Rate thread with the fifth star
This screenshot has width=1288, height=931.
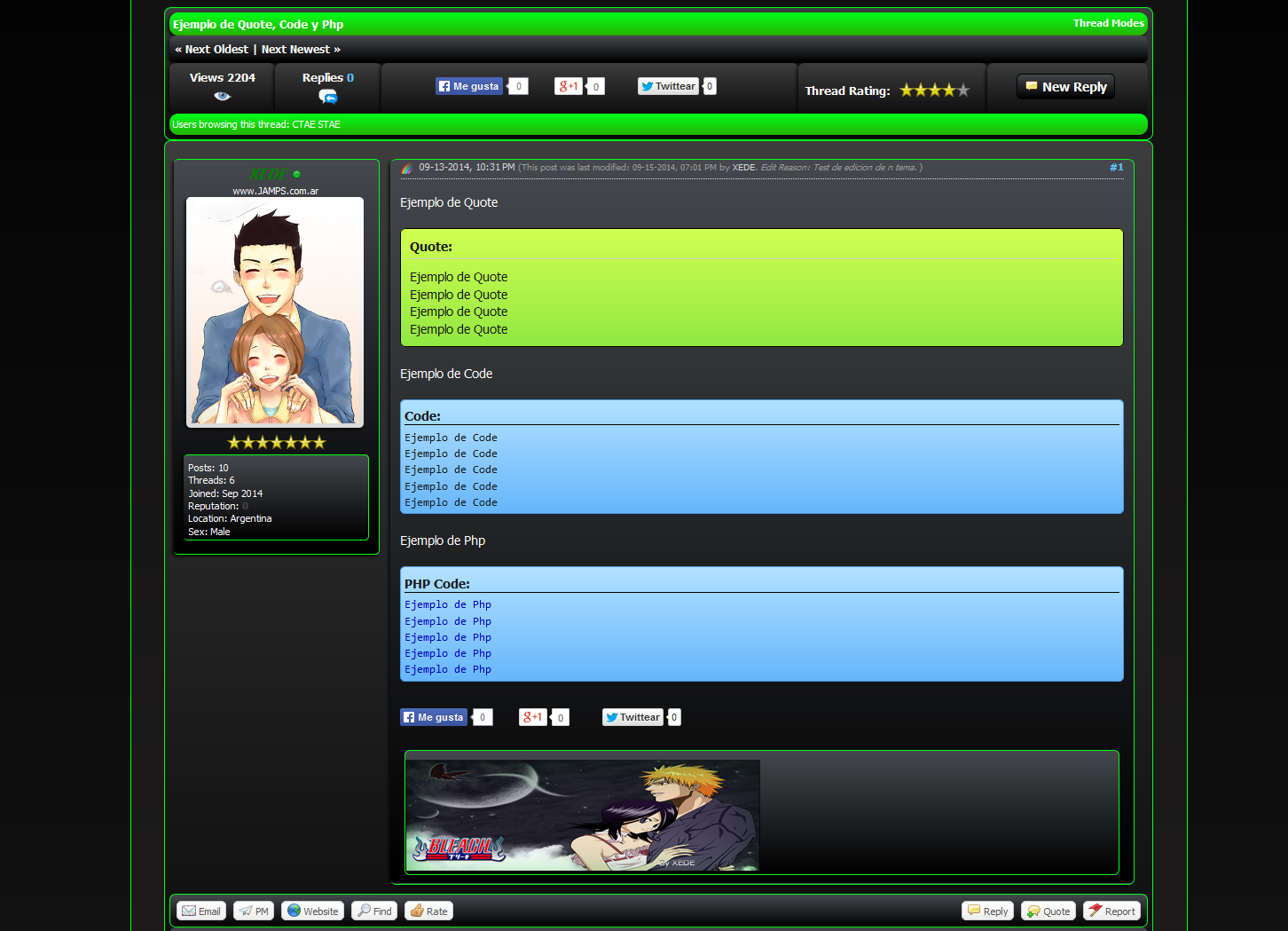[963, 91]
